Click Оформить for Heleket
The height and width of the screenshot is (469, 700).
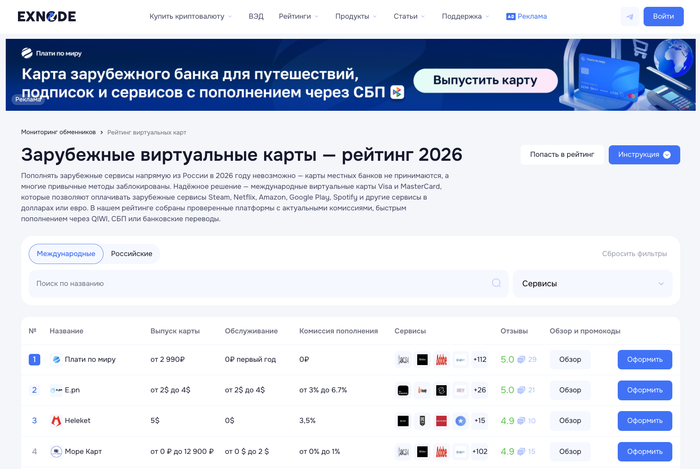point(645,421)
